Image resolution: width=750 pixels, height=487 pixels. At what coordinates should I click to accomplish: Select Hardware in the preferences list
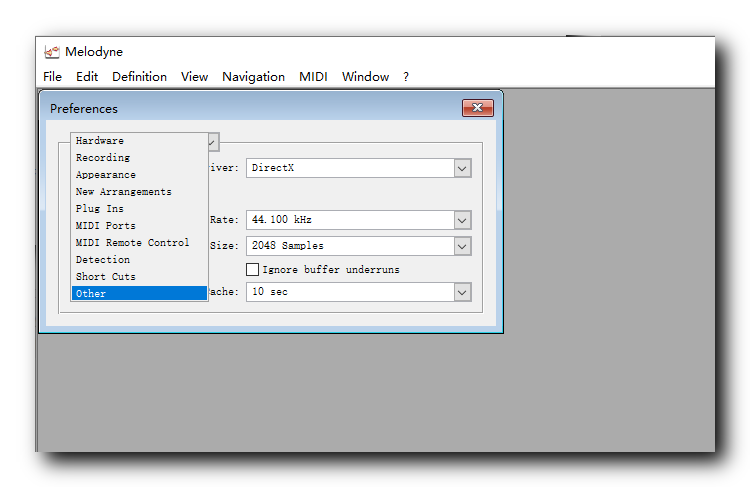click(139, 141)
